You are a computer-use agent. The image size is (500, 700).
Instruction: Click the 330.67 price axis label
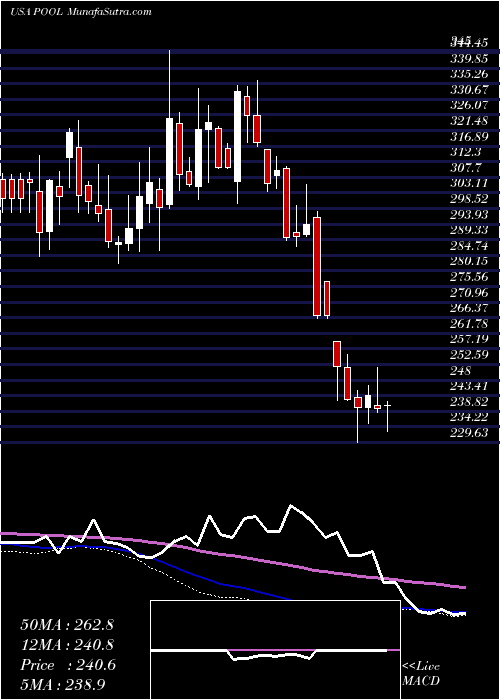(x=469, y=90)
